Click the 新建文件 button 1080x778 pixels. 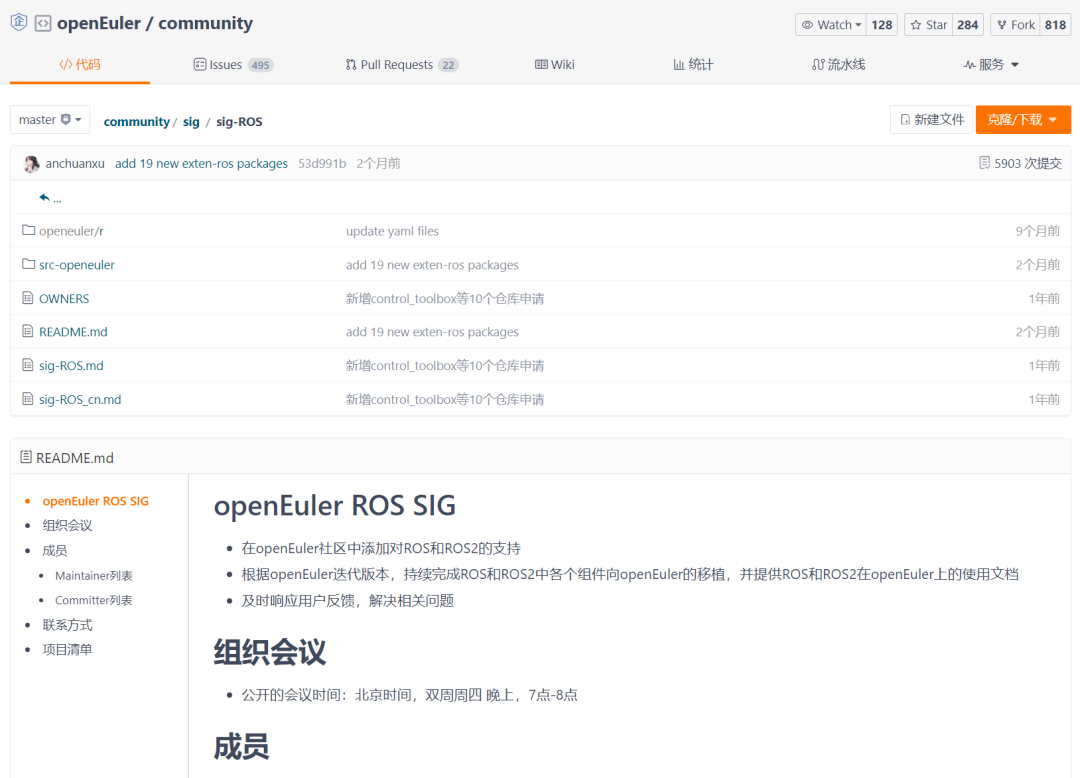[931, 119]
